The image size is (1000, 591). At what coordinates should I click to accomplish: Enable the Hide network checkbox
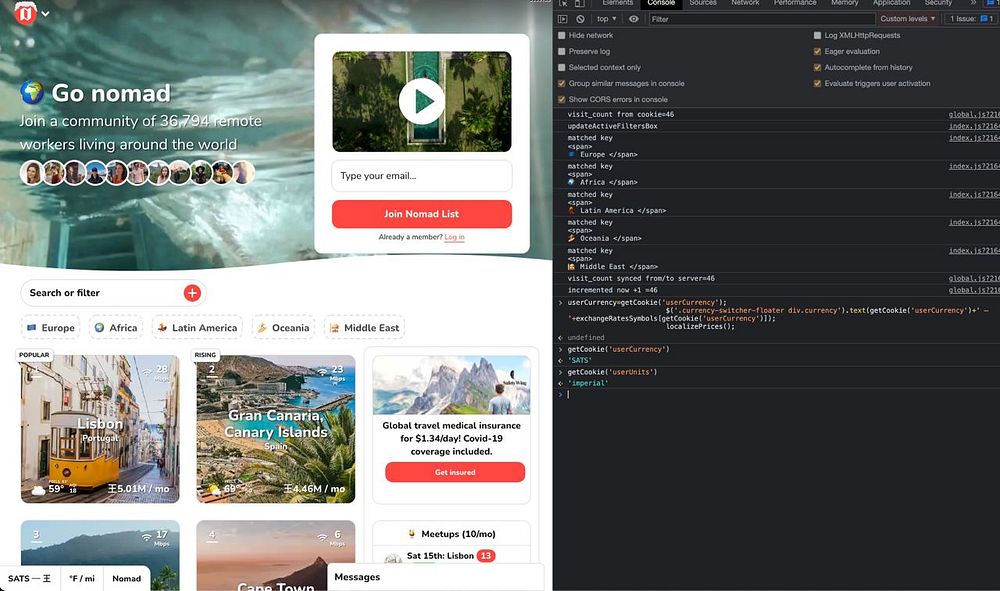[x=562, y=36]
